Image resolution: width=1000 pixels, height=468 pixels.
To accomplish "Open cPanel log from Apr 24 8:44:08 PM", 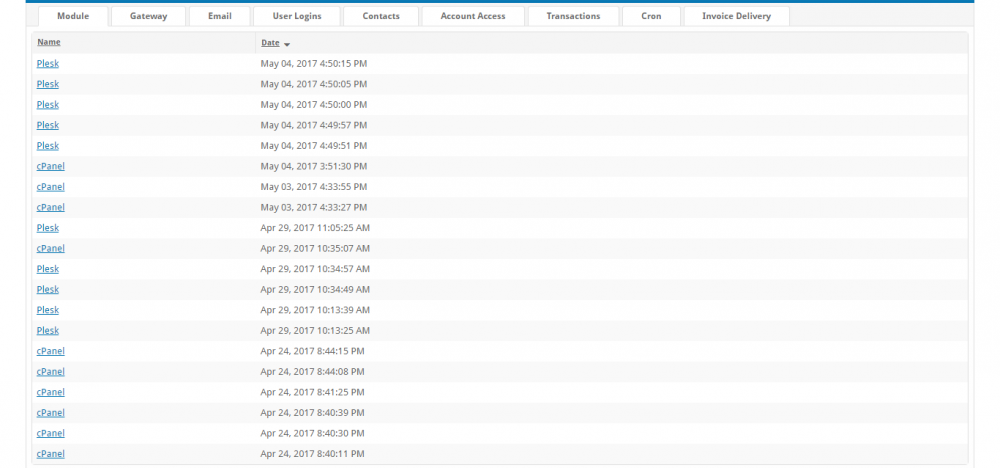I will coord(50,372).
